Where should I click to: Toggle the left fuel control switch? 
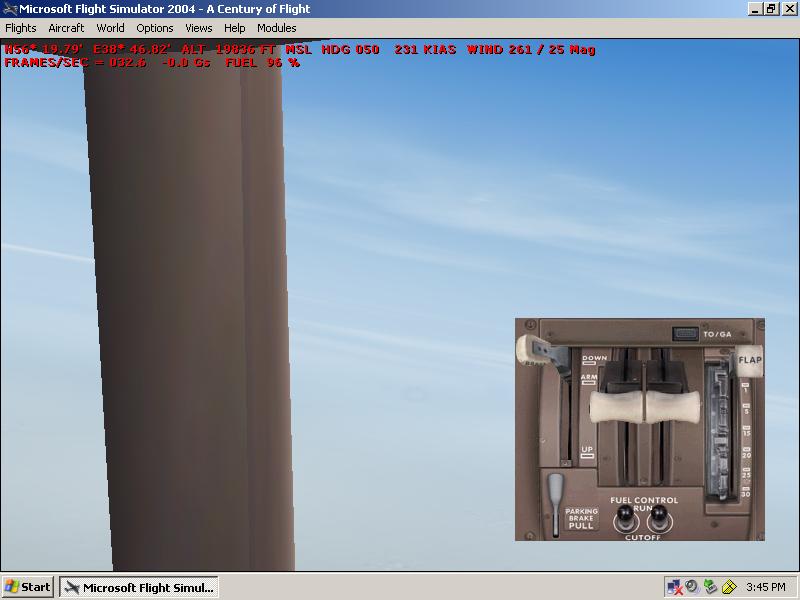(x=624, y=517)
